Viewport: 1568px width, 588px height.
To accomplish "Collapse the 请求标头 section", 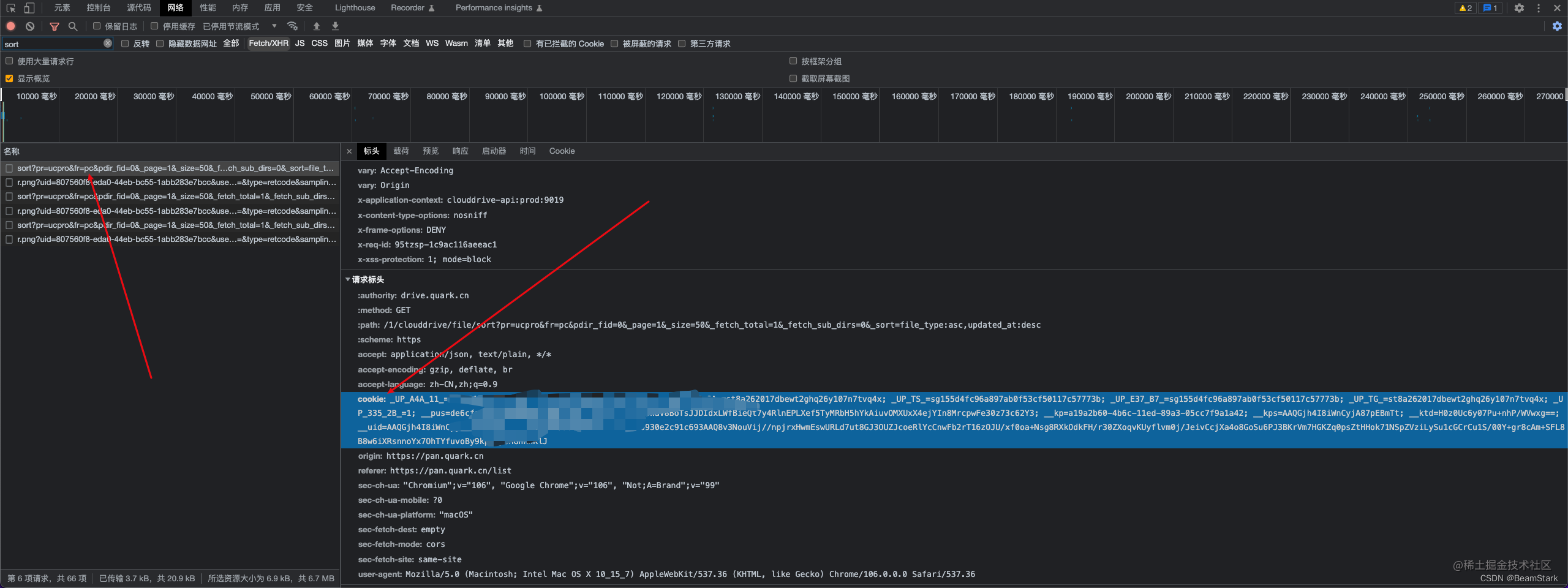I will click(x=348, y=280).
